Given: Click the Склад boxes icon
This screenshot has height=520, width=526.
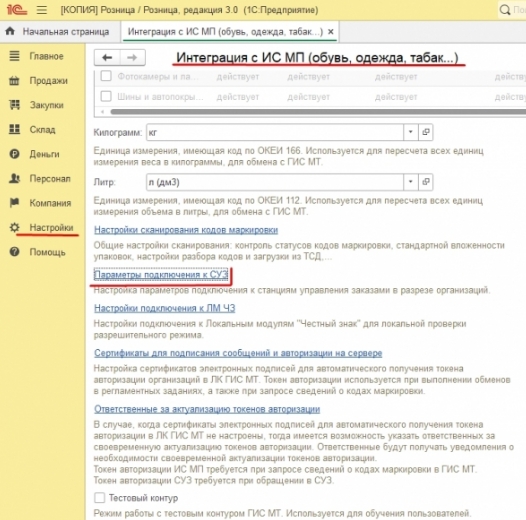Looking at the screenshot, I should 14,129.
